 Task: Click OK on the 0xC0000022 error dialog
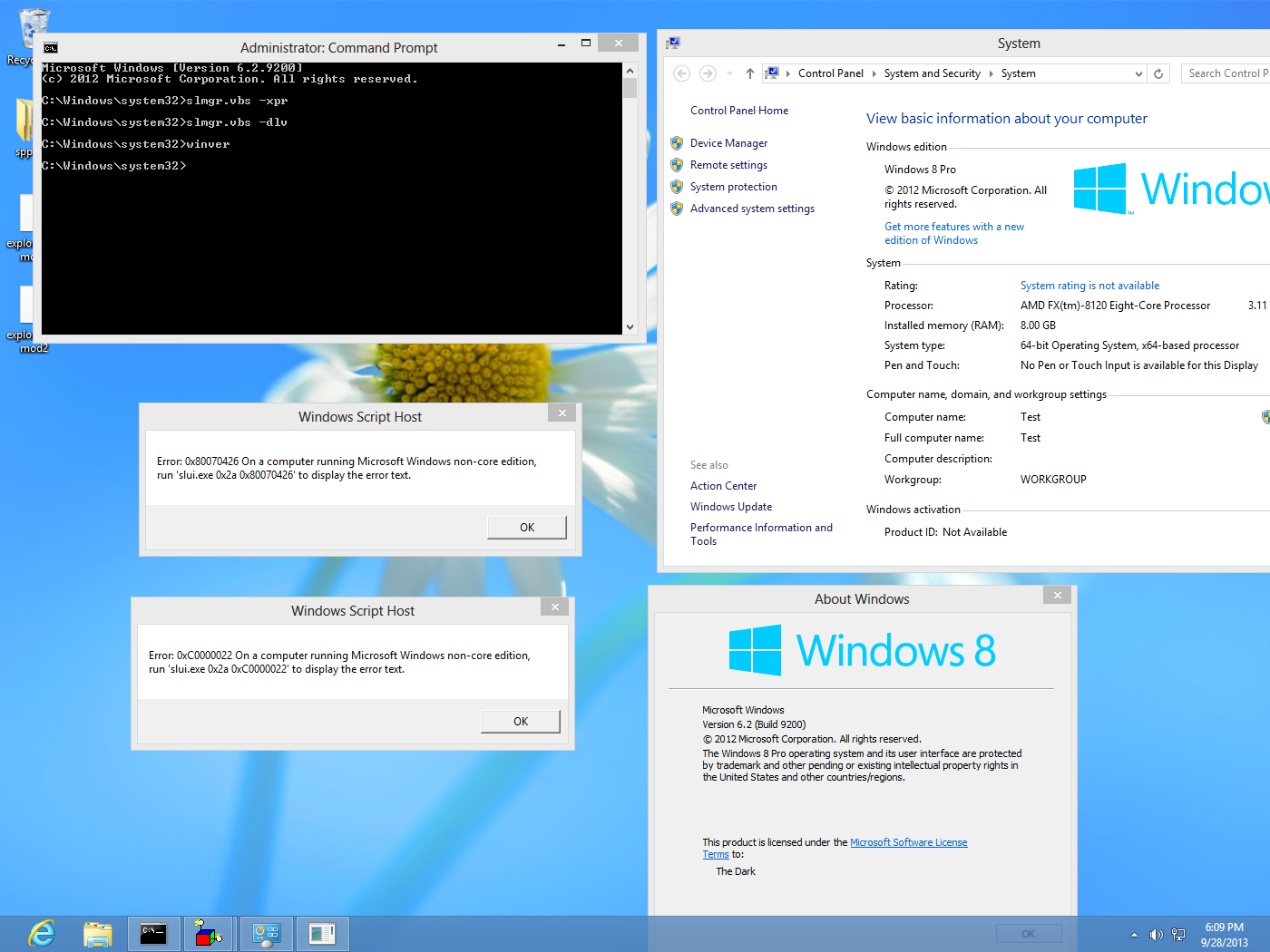pyautogui.click(x=521, y=722)
